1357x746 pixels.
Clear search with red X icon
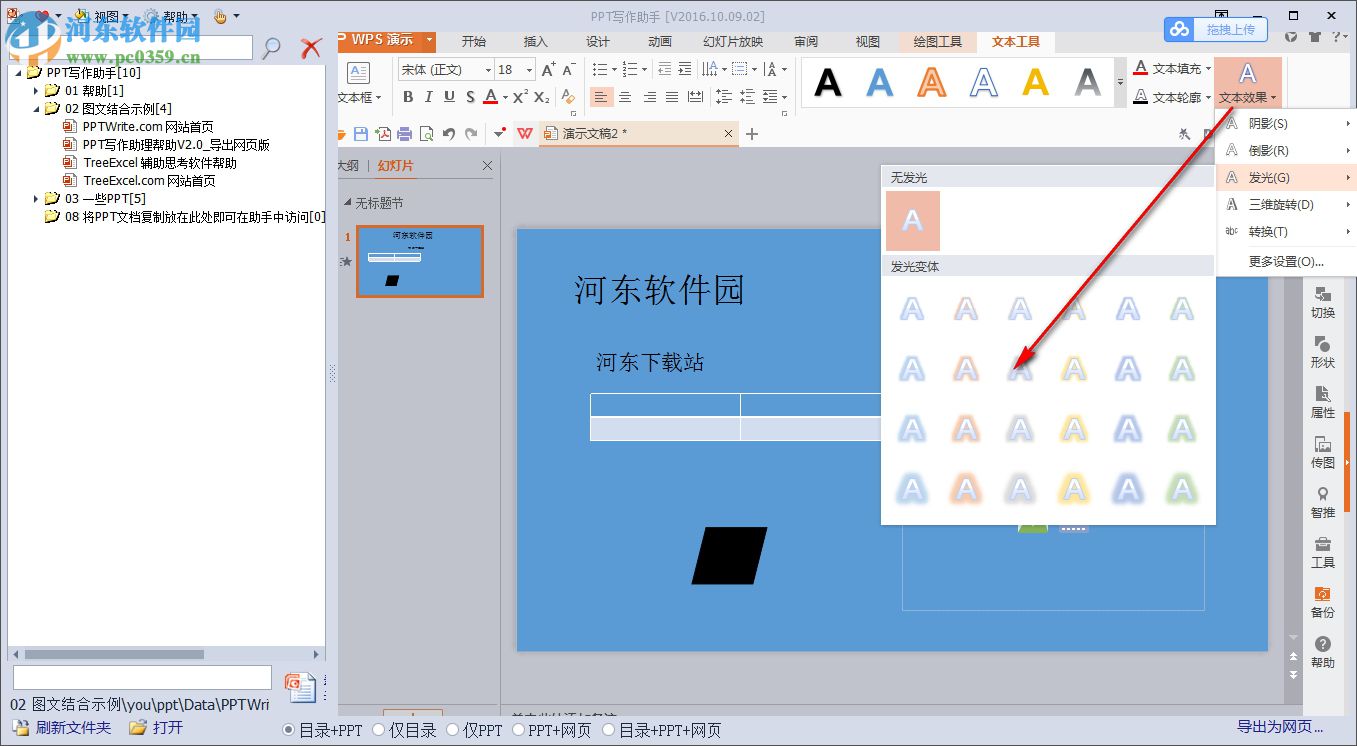pos(312,47)
